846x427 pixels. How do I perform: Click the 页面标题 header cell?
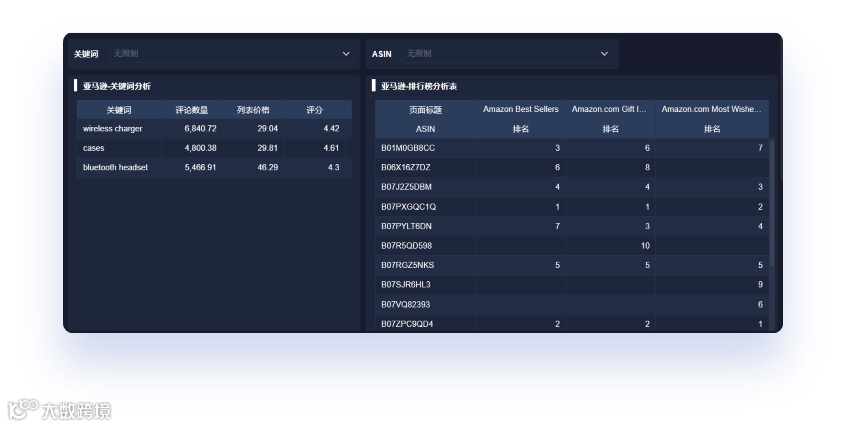[425, 110]
